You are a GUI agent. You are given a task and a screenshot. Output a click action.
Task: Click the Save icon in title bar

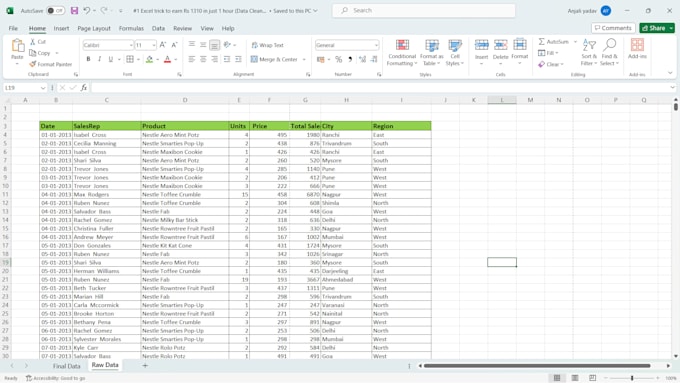pos(74,10)
